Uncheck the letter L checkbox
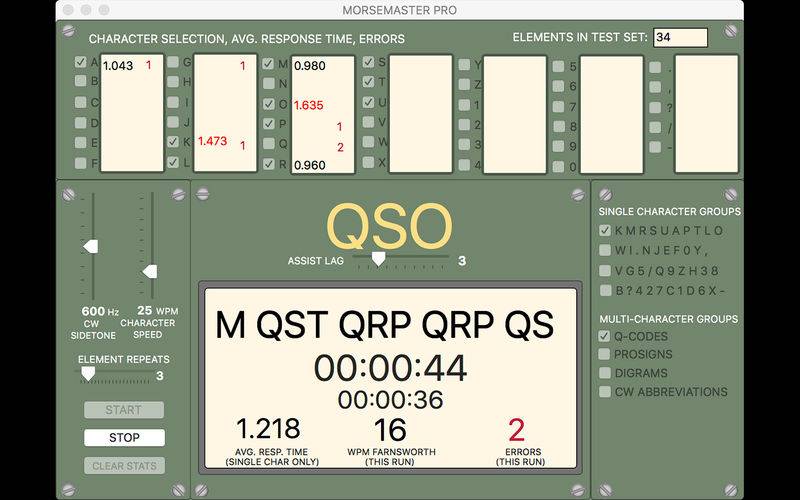 coord(173,162)
